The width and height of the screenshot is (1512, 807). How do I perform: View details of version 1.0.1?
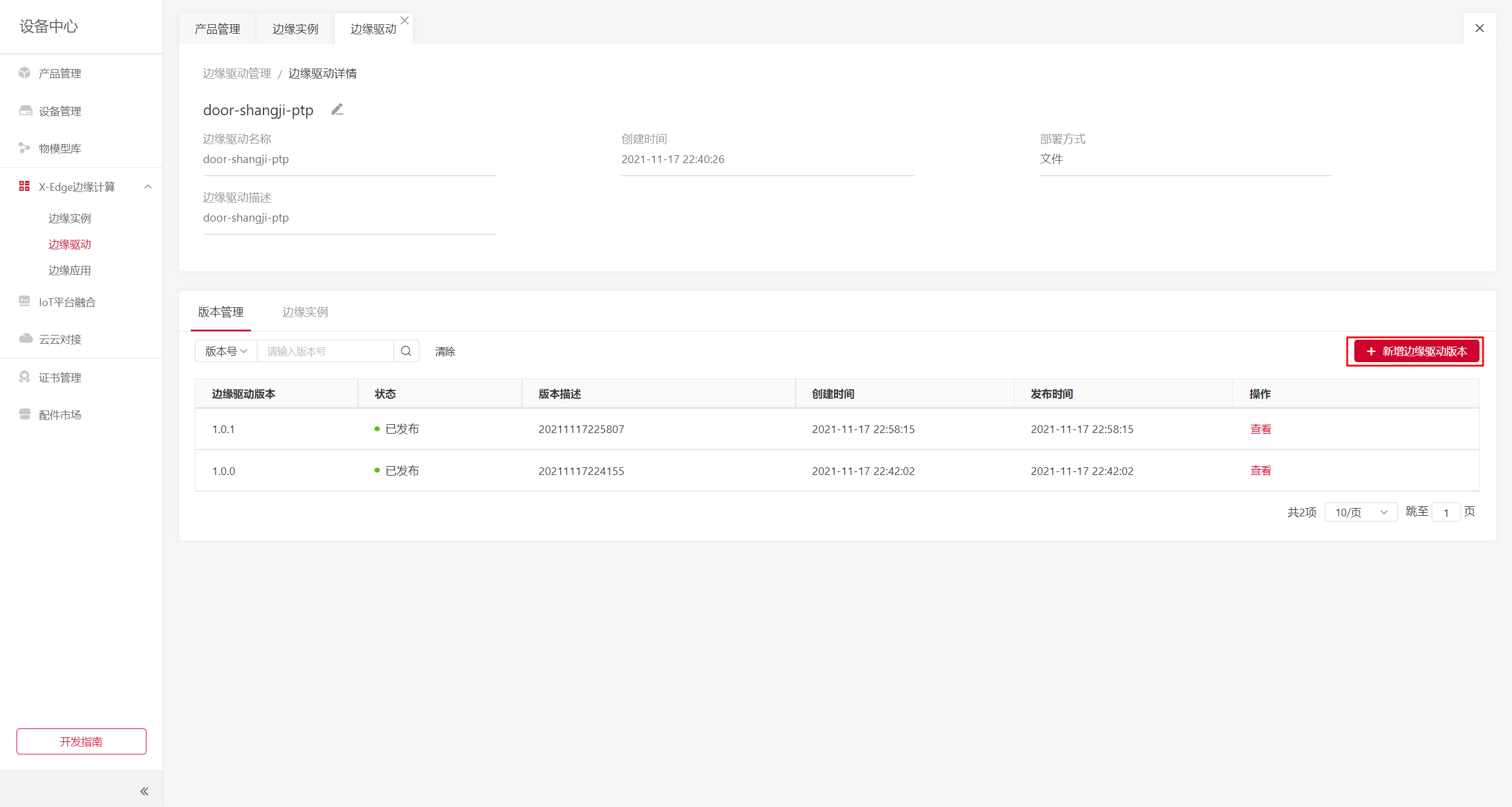tap(1260, 429)
